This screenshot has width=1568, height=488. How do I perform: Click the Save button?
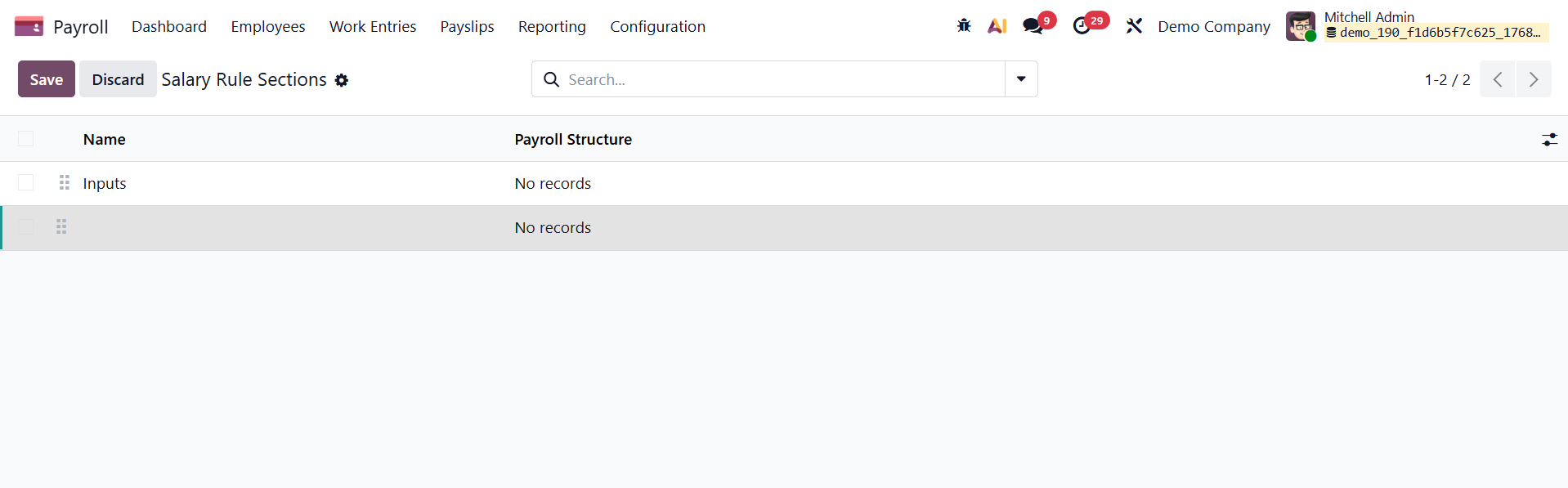(x=47, y=79)
